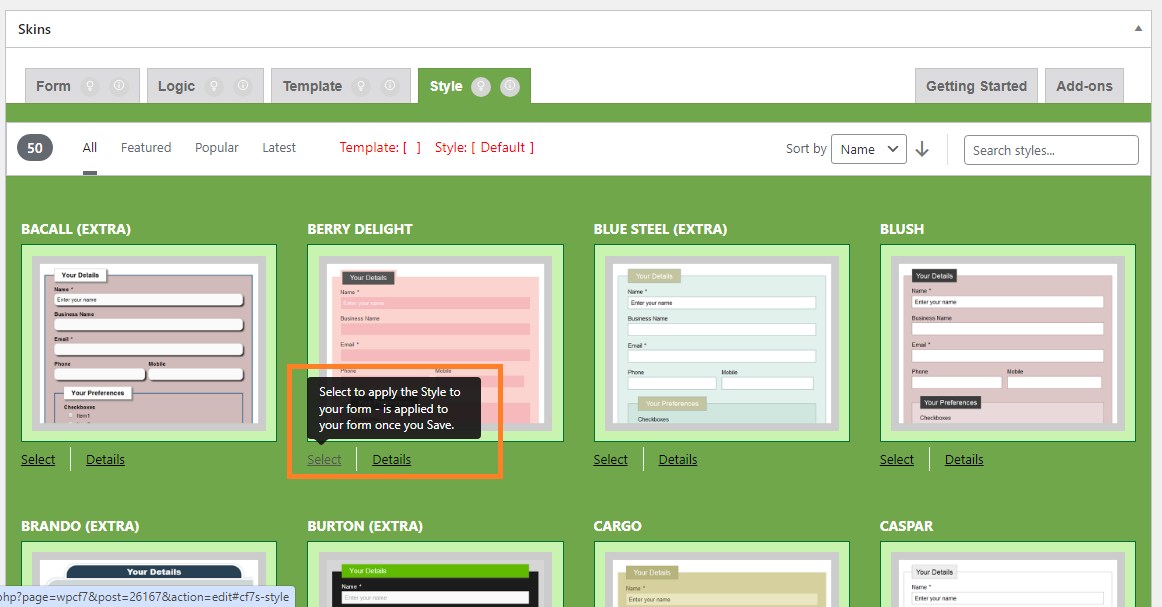Show Featured styles filter
Screen dimensions: 1162x607
coord(146,147)
